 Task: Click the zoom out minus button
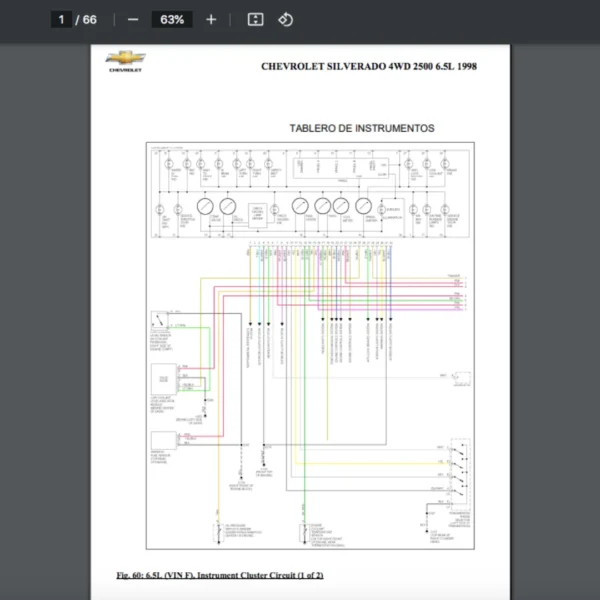[133, 19]
